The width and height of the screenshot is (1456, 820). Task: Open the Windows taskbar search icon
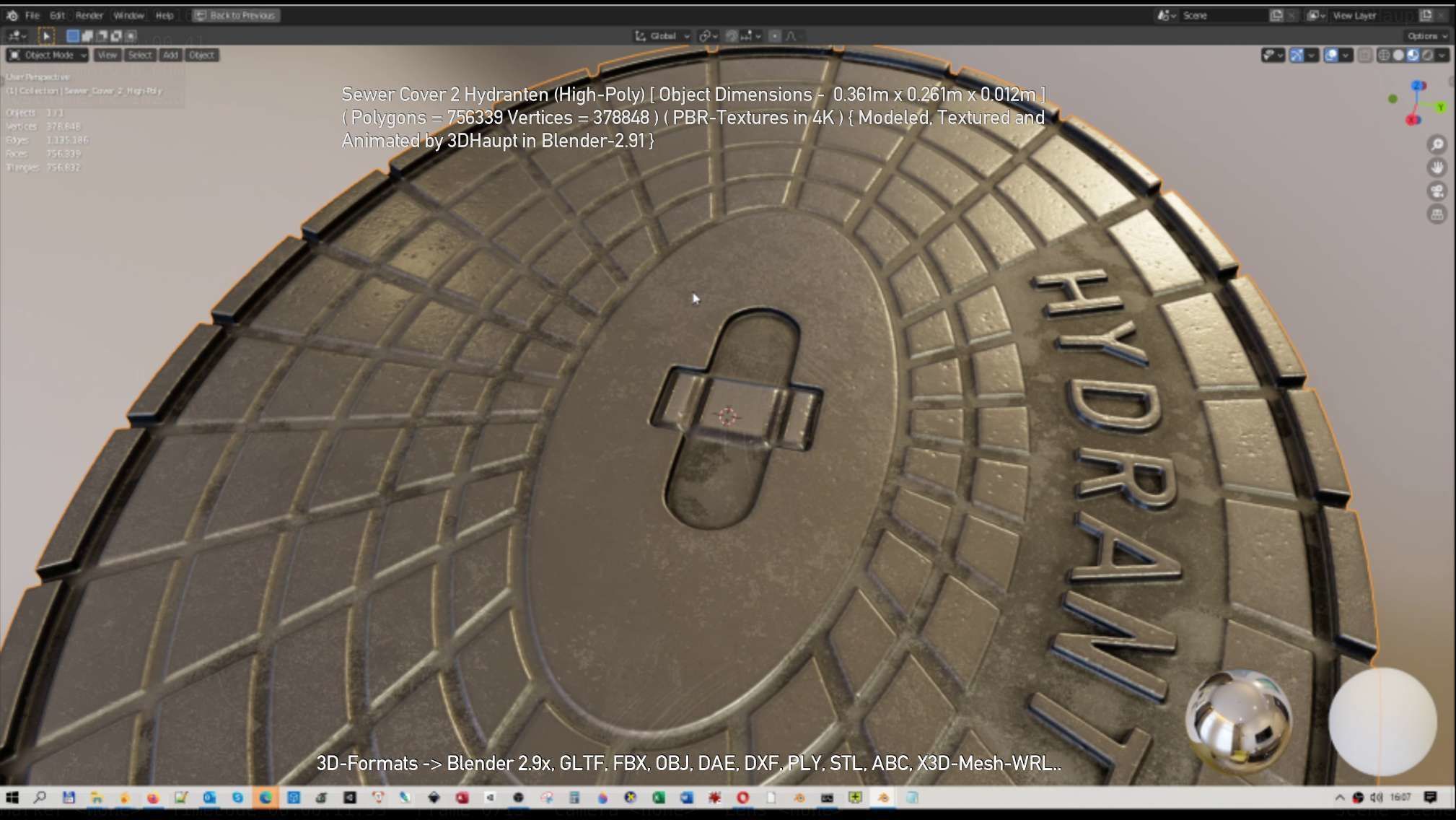click(x=40, y=798)
